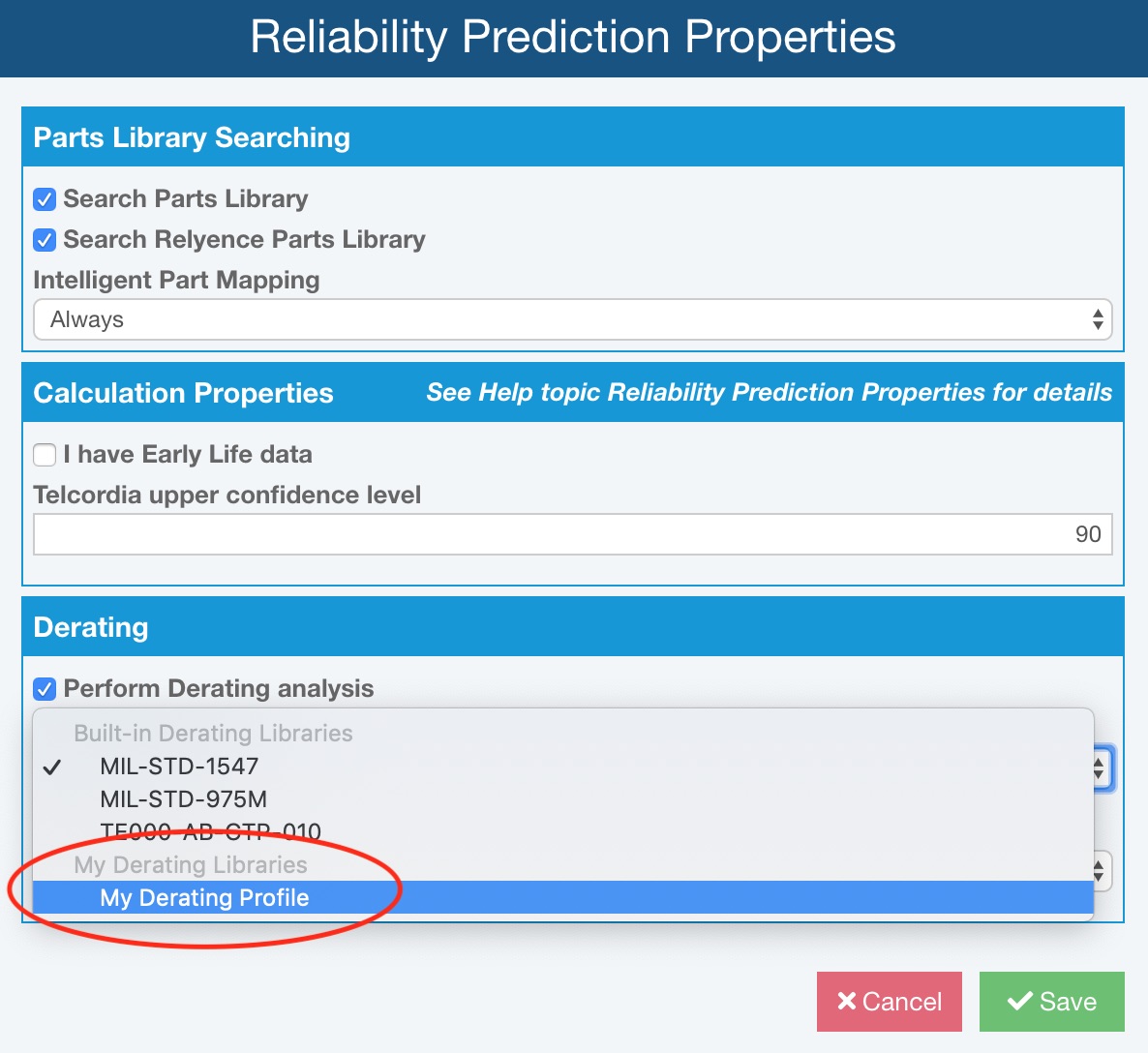
Task: Save the reliability prediction properties
Action: pos(1051,1002)
